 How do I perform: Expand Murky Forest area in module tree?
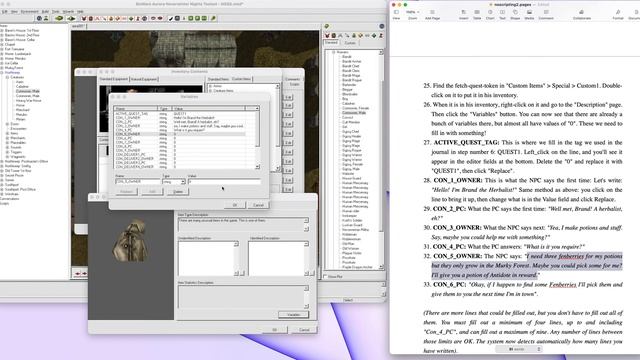pyautogui.click(x=2, y=68)
